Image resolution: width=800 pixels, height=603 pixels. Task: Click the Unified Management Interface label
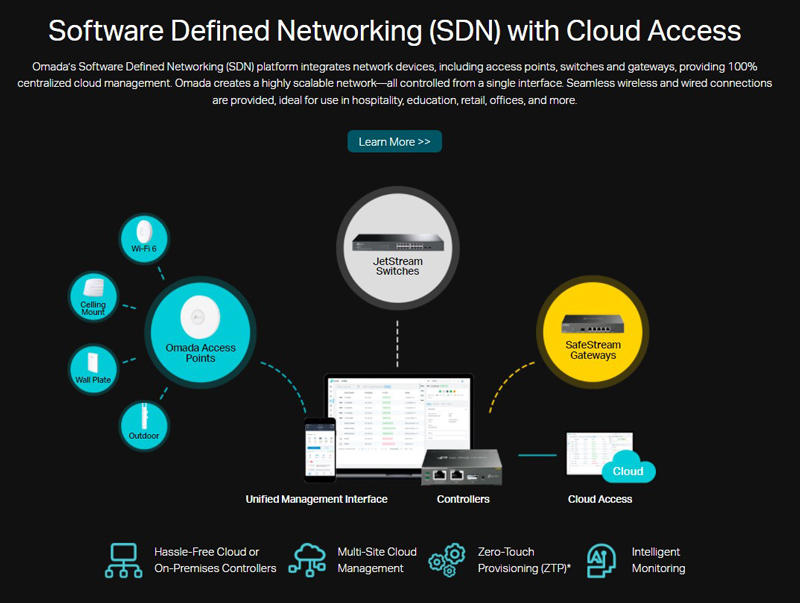pyautogui.click(x=316, y=499)
